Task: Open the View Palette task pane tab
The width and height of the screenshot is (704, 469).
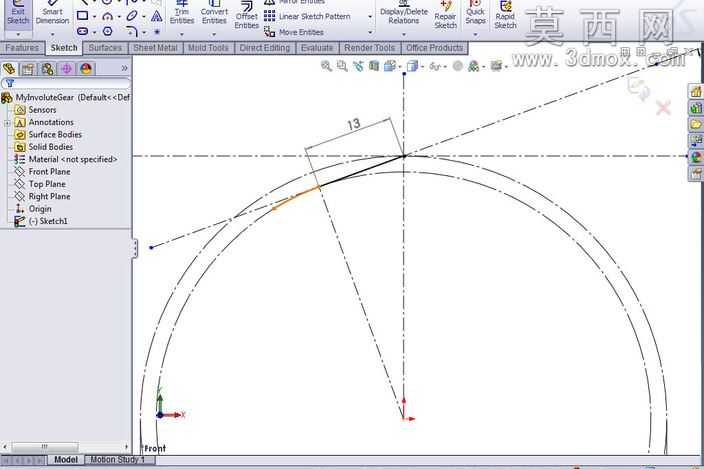Action: (696, 140)
